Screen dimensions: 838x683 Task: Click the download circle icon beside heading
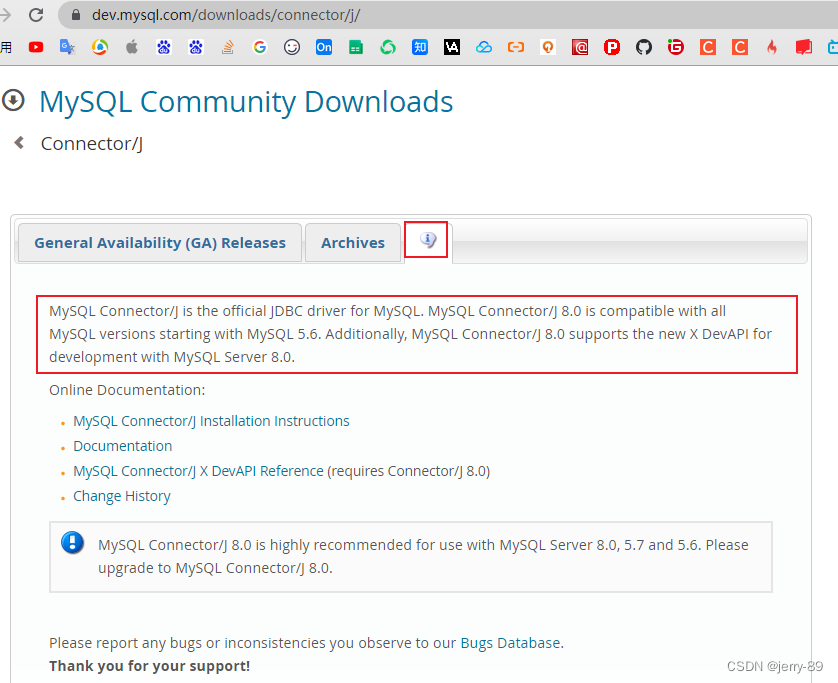pos(13,100)
